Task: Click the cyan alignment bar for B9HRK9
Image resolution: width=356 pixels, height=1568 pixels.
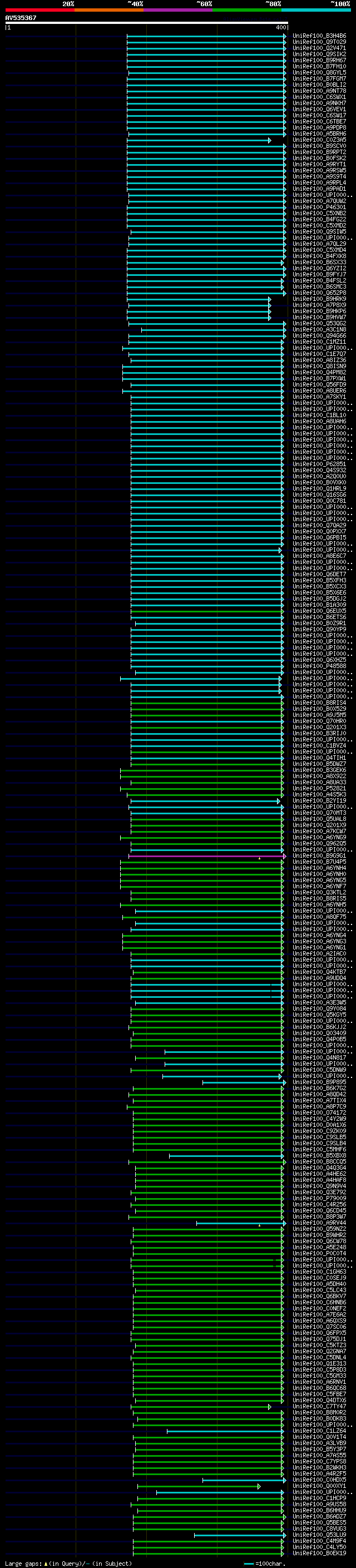Action: point(199,299)
